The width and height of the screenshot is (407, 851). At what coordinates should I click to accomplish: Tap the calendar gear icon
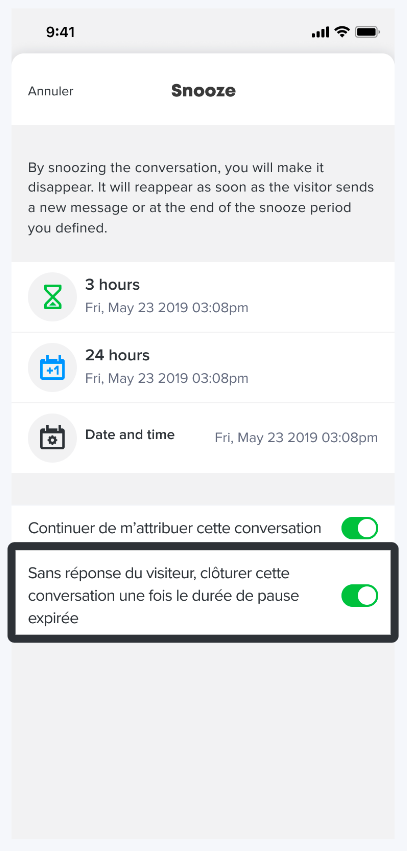pyautogui.click(x=52, y=437)
